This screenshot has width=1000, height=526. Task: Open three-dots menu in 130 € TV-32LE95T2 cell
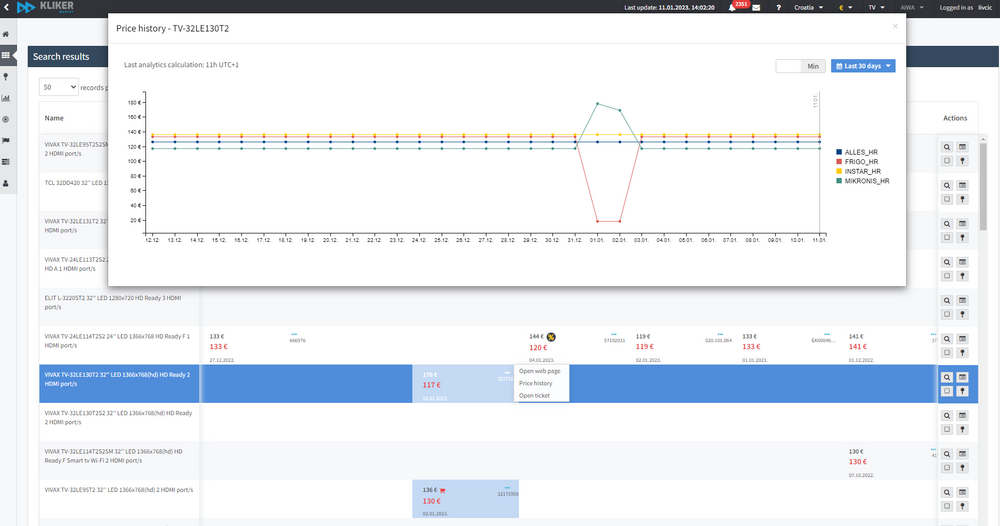click(507, 488)
